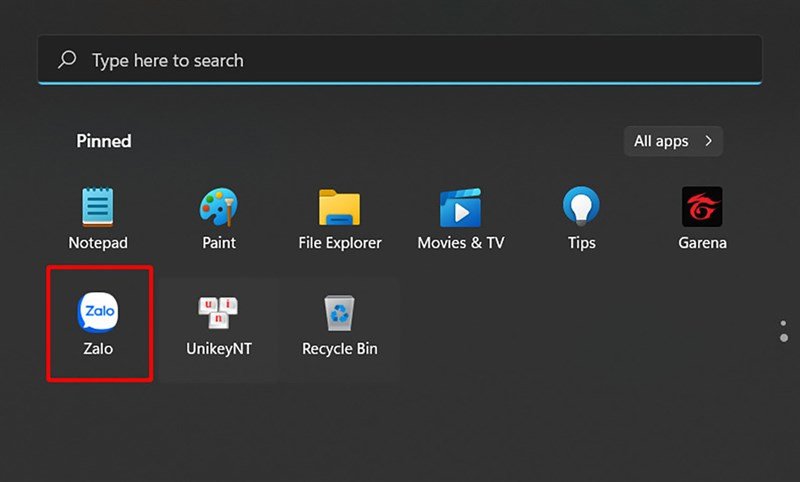800x482 pixels.
Task: Open the All apps list
Action: 673,141
